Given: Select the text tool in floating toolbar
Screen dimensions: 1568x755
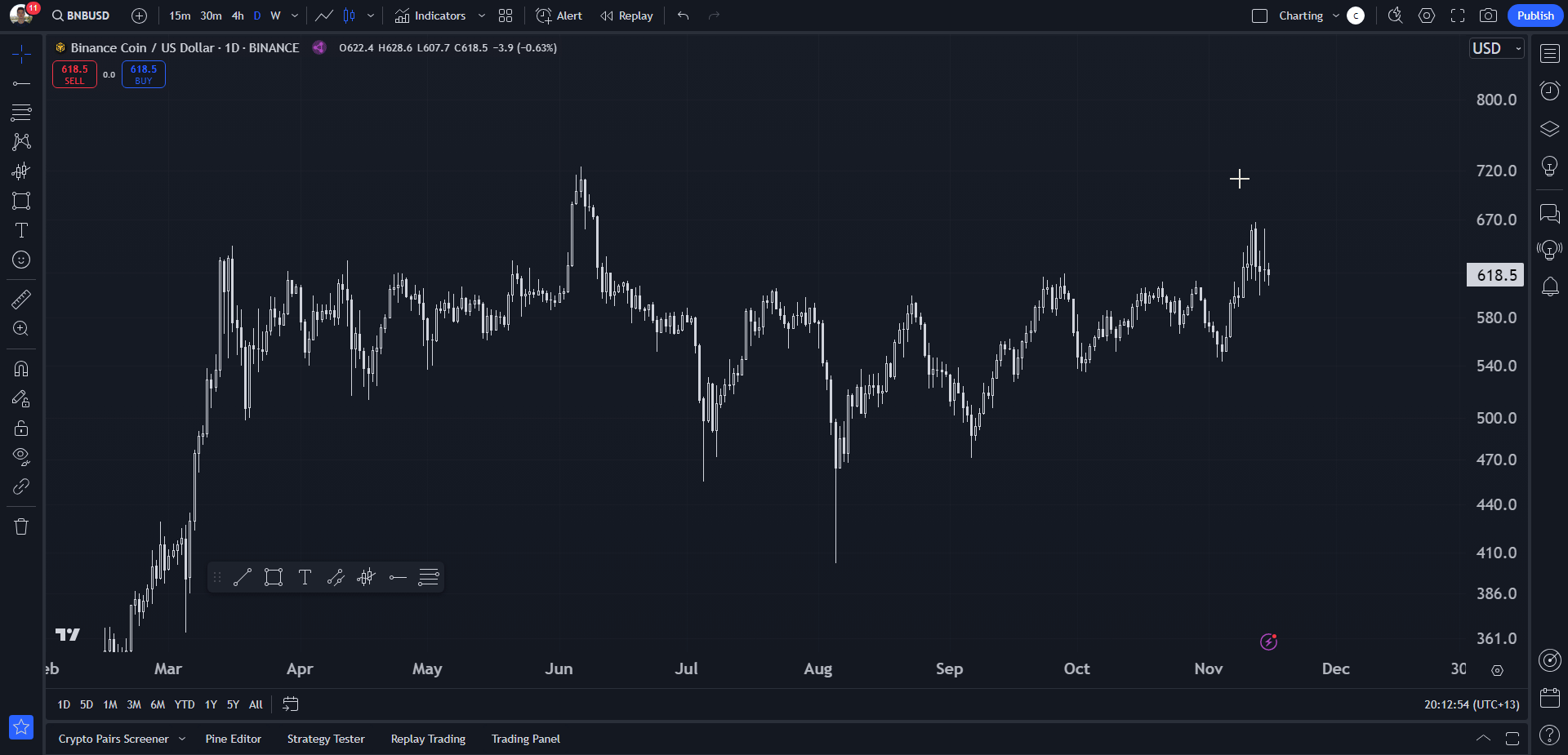Looking at the screenshot, I should click(x=305, y=578).
